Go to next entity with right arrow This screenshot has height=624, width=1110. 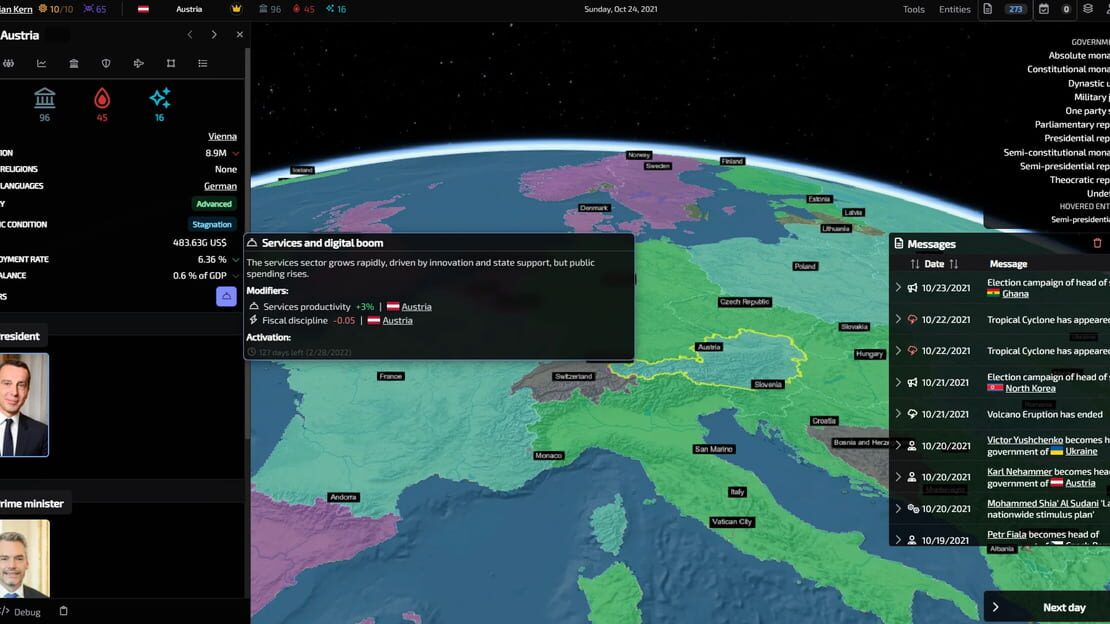click(214, 35)
